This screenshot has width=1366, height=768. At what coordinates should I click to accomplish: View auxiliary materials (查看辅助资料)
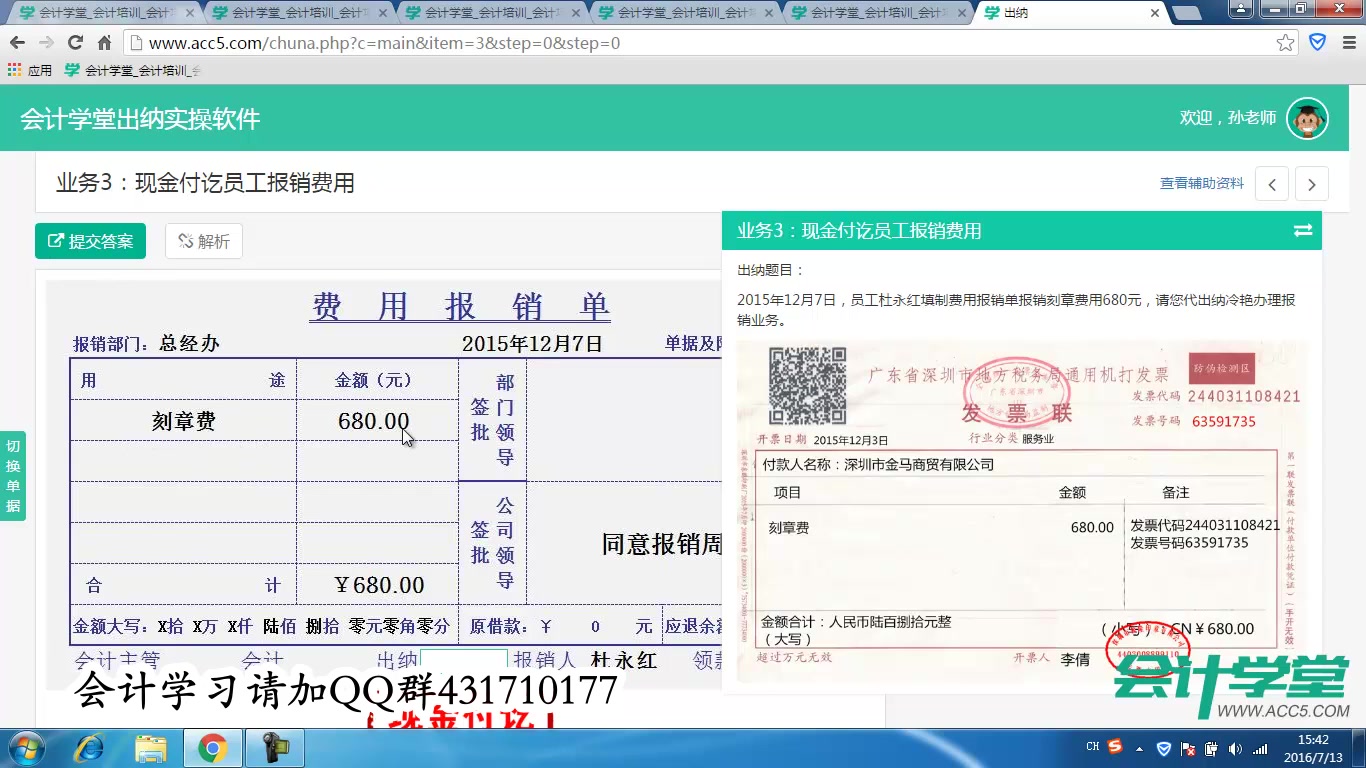(1202, 183)
